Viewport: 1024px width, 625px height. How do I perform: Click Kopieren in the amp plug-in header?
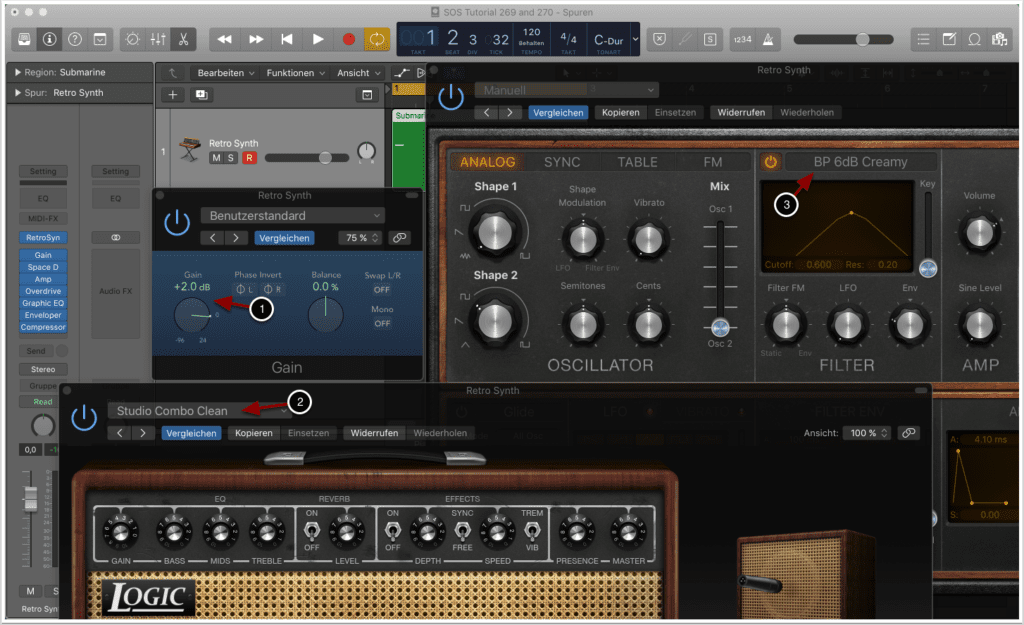tap(254, 433)
